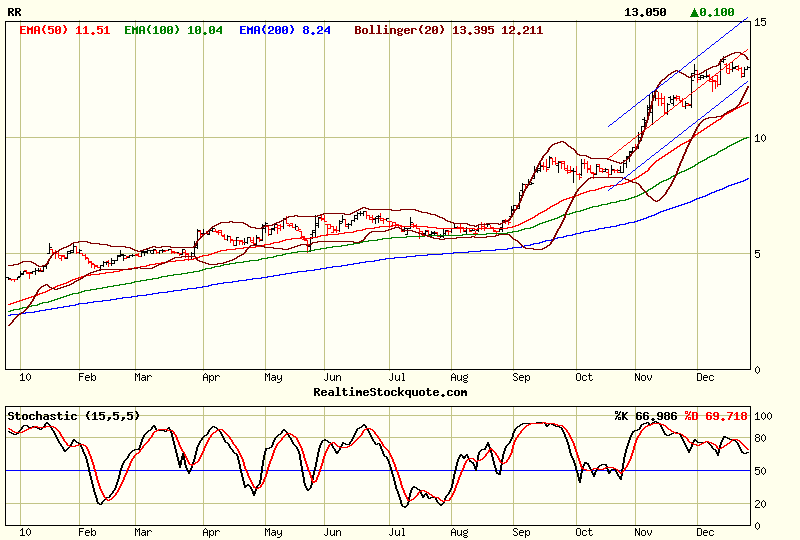
Task: Click the last price 13.050 value
Action: (x=644, y=13)
